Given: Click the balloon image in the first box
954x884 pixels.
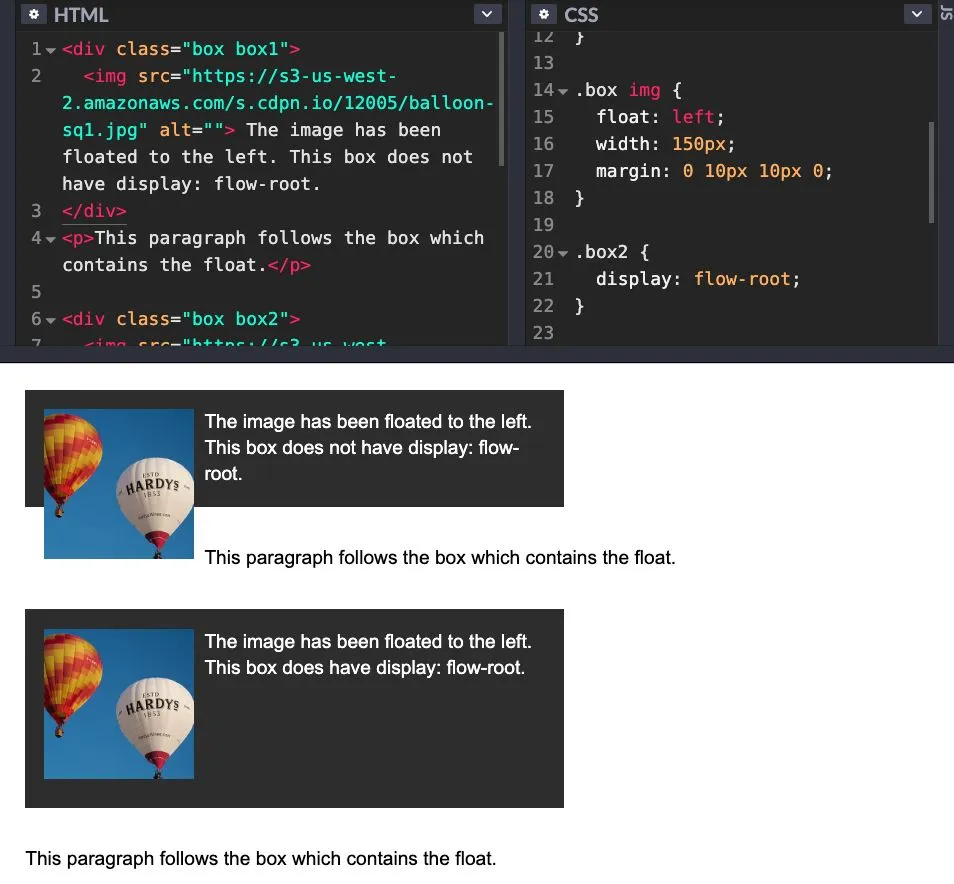Looking at the screenshot, I should point(119,484).
